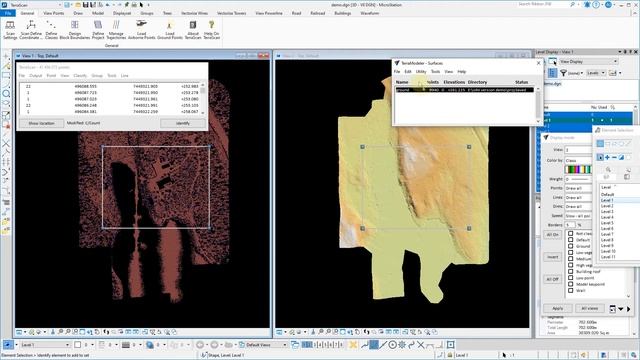
Task: Open Design Block Boundaries tool
Action: (x=75, y=30)
